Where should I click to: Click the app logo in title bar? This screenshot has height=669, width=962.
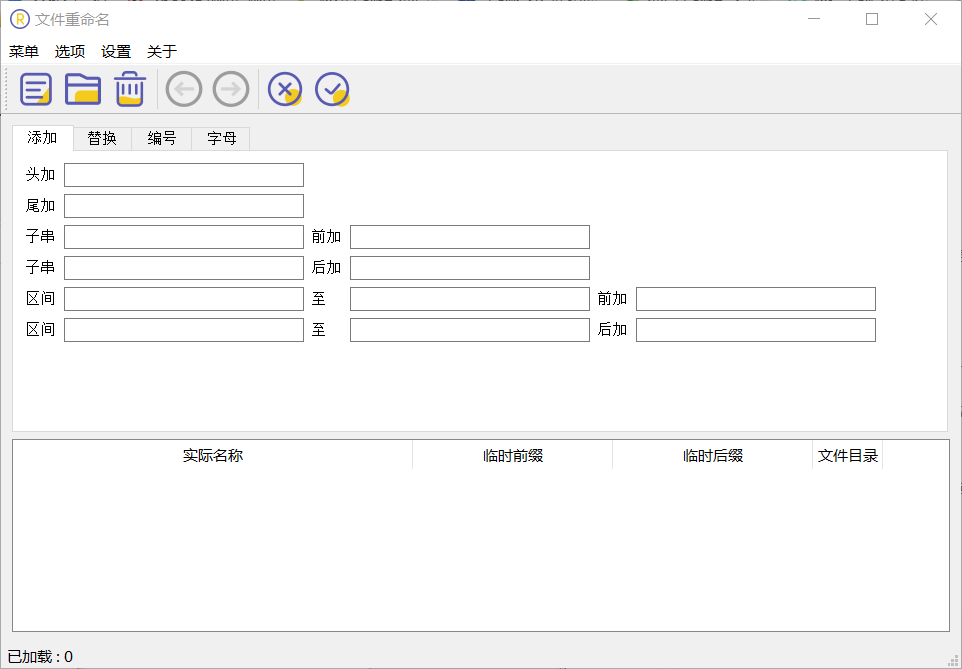[x=20, y=19]
